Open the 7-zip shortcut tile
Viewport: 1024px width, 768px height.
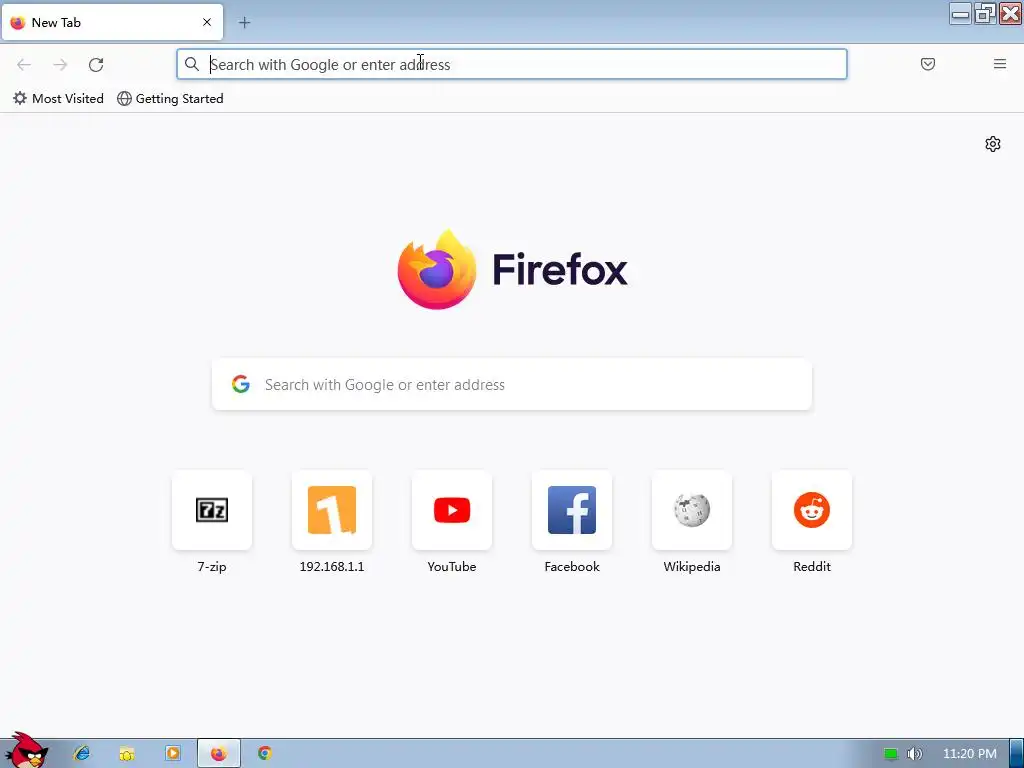pos(212,510)
